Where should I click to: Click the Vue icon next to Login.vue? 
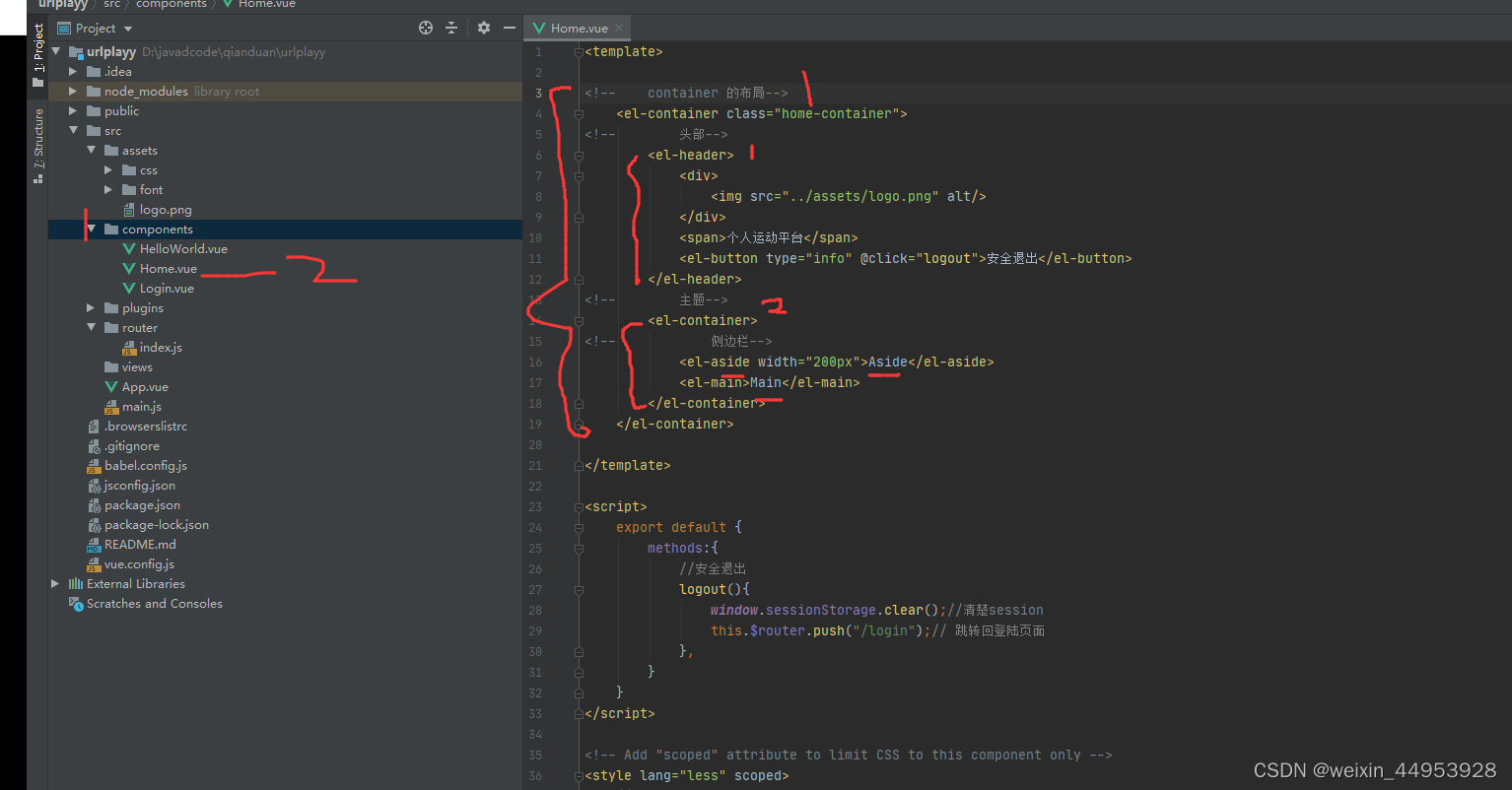point(129,289)
